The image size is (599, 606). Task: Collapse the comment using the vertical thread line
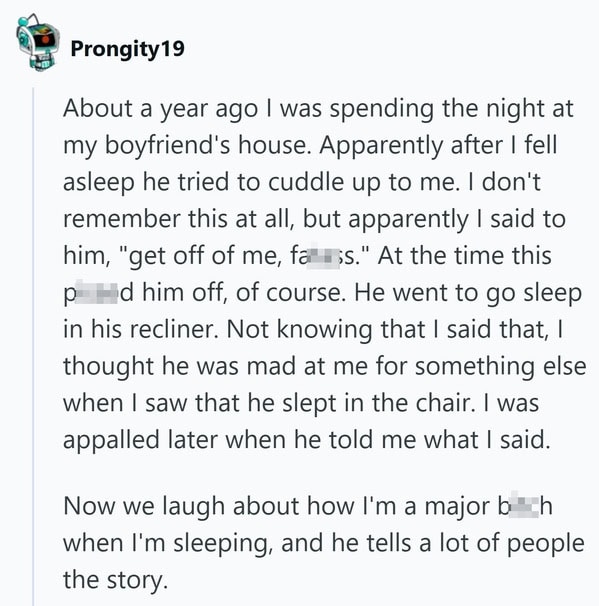[x=33, y=346]
